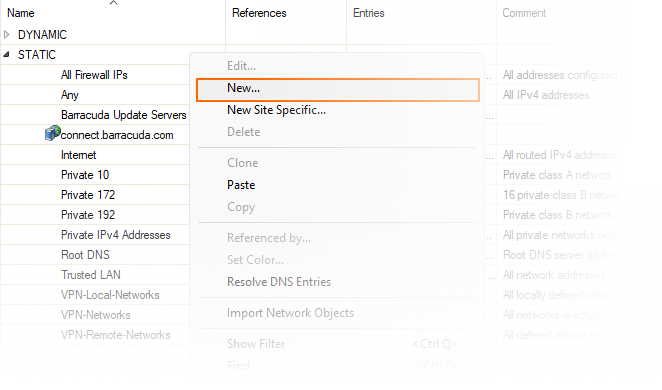The width and height of the screenshot is (662, 390).
Task: Select the VPN-Local-Networks object
Action: click(x=110, y=295)
